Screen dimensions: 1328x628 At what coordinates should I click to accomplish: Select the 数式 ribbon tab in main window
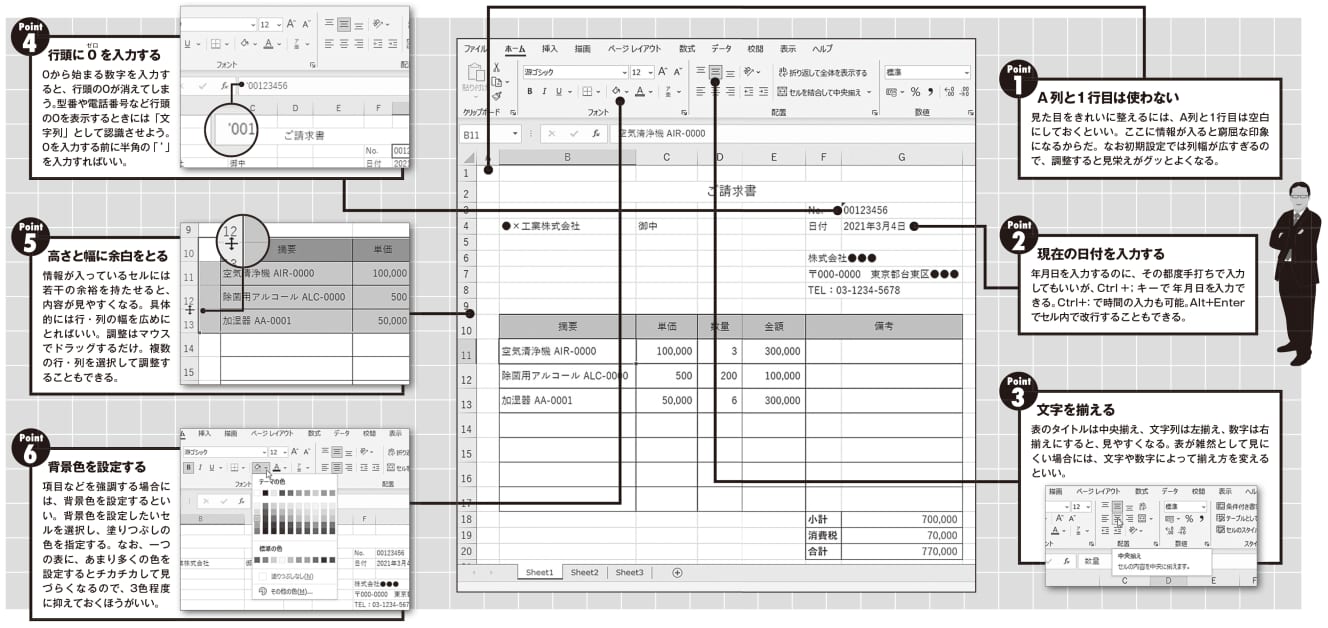pos(687,48)
